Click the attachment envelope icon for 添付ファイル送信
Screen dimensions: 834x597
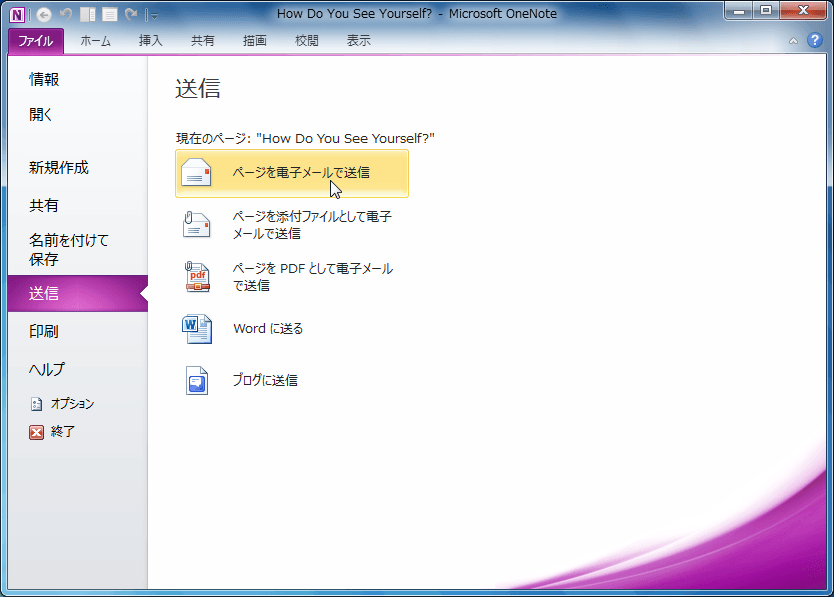[196, 225]
